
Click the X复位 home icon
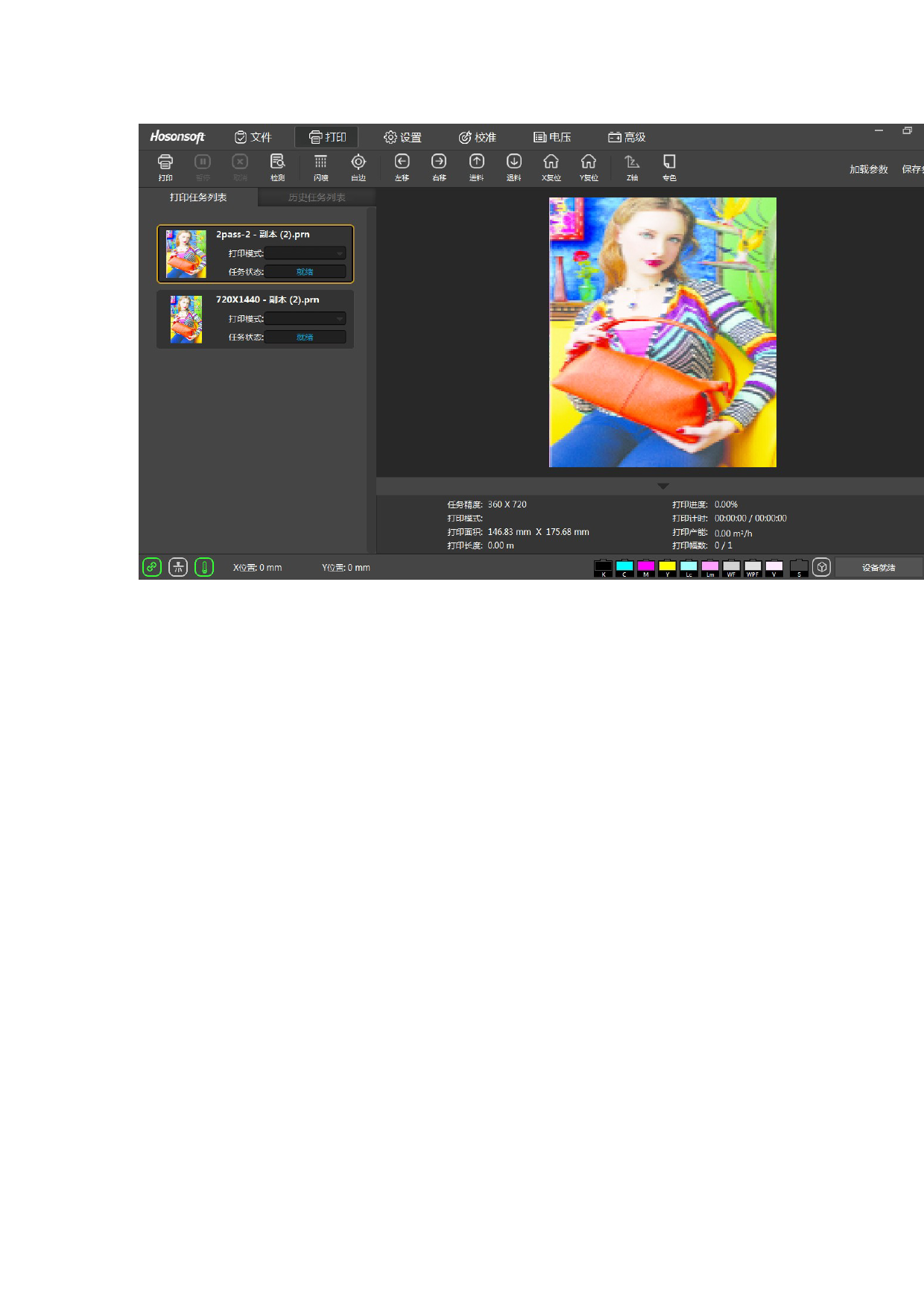pyautogui.click(x=551, y=167)
